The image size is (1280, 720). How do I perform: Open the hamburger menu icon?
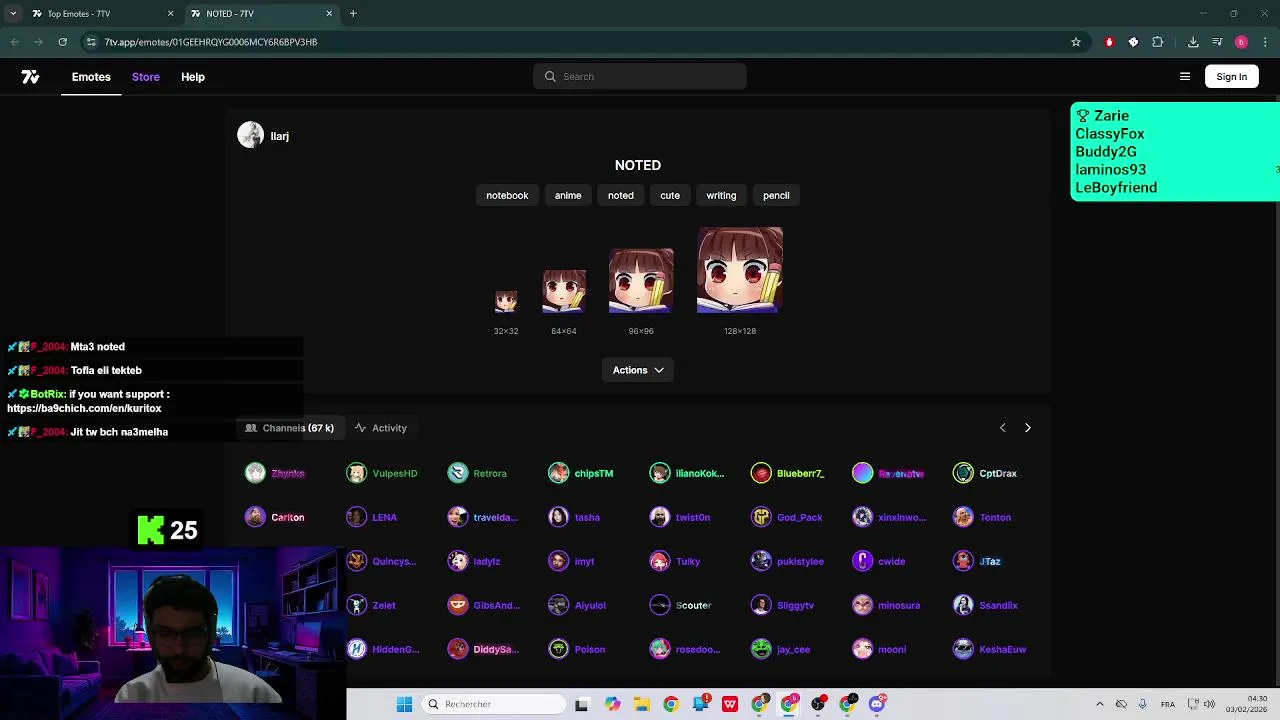coord(1185,77)
